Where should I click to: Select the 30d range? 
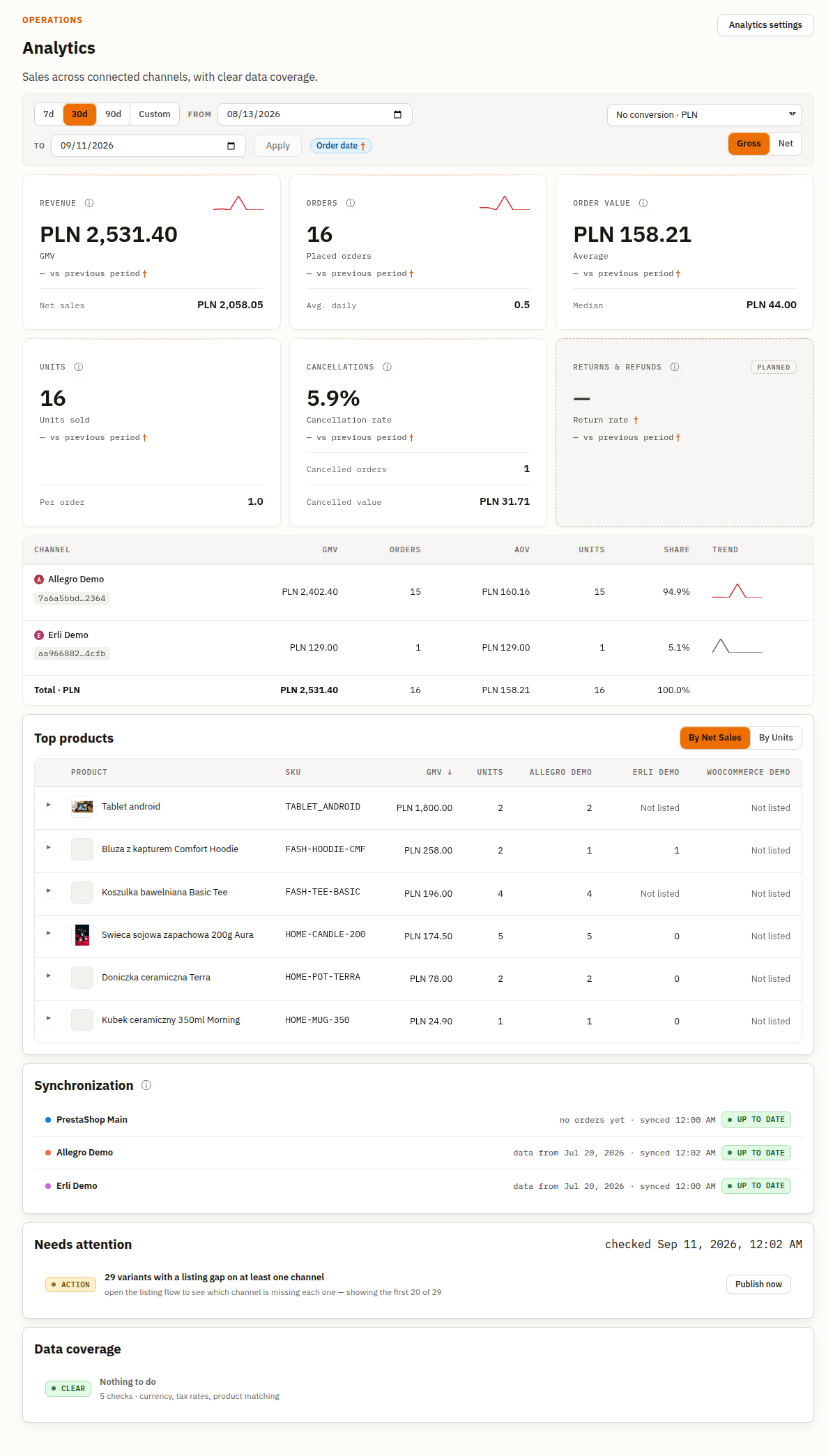(79, 114)
